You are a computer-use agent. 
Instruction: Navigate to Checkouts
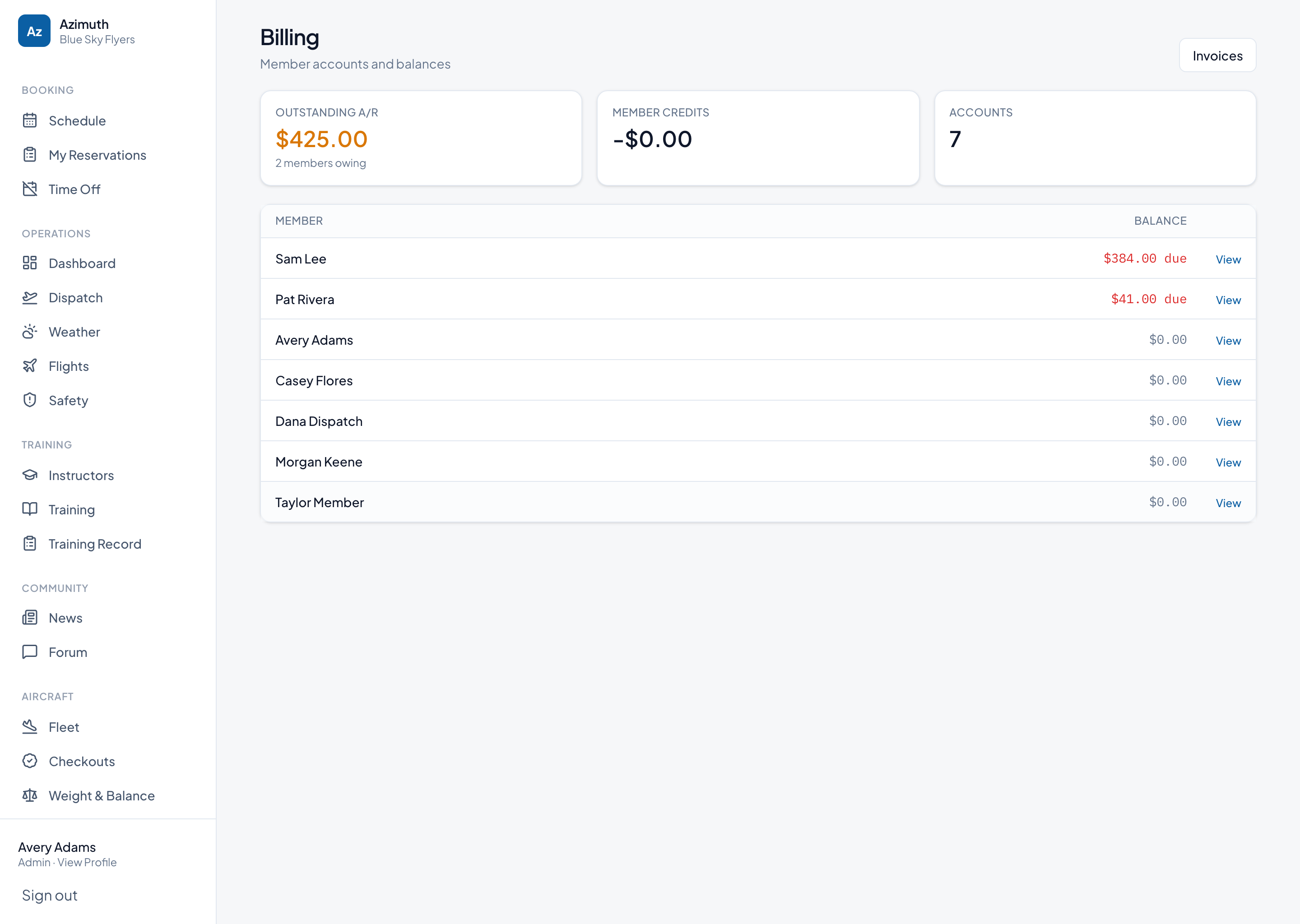coord(82,761)
